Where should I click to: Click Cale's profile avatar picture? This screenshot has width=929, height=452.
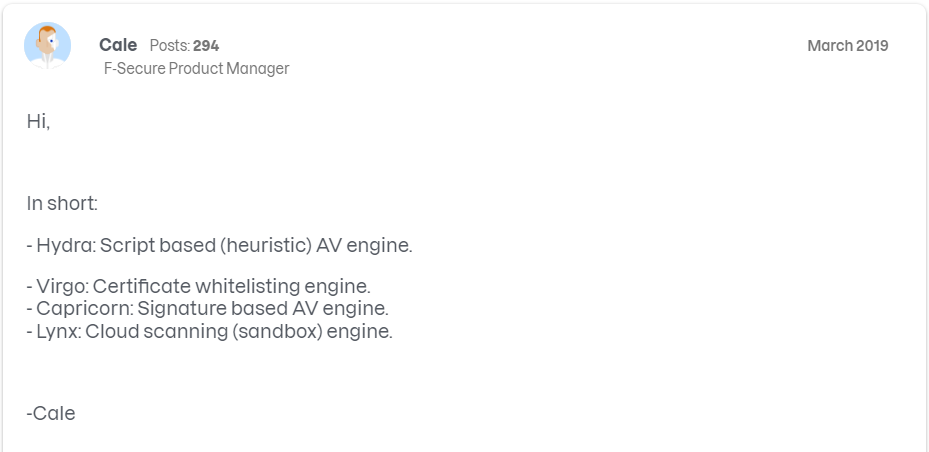tap(47, 46)
